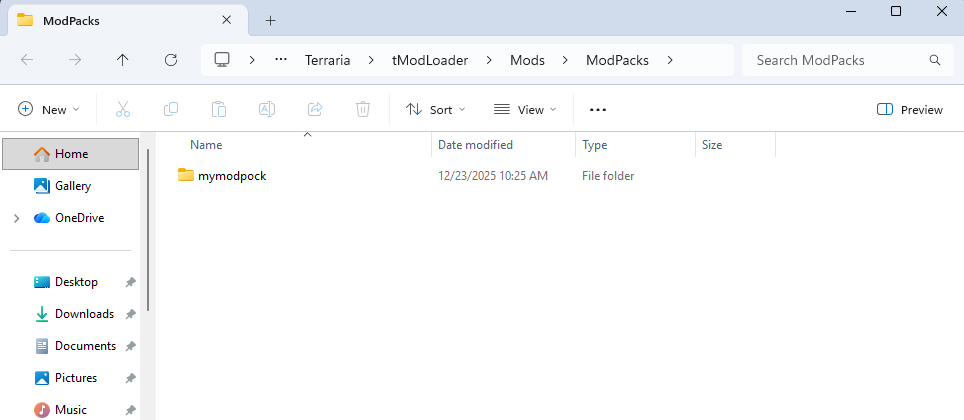Open OneDrive in the navigation pane

pos(71,218)
